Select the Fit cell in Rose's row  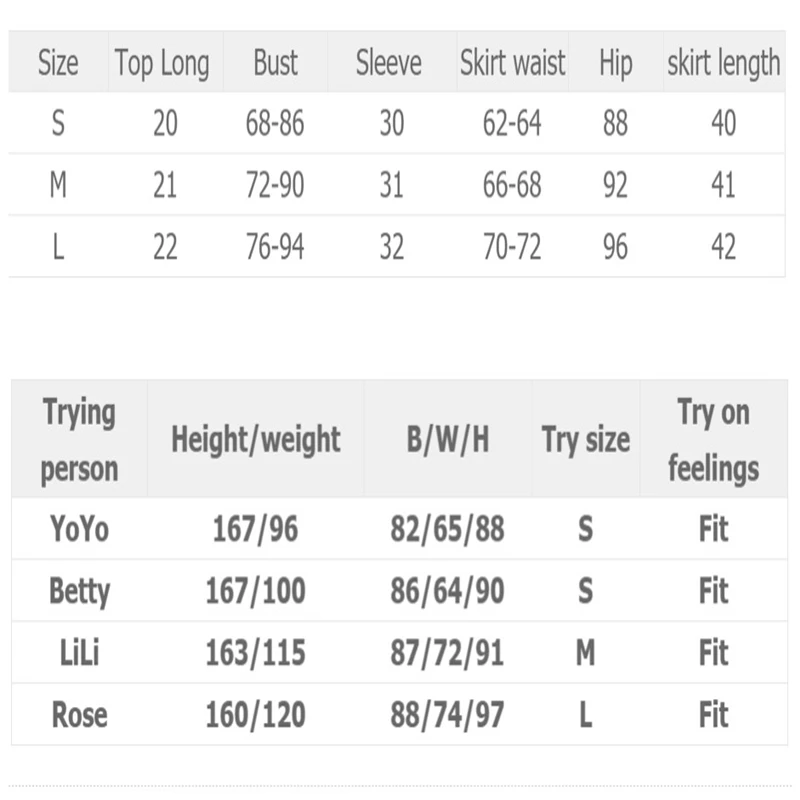[x=713, y=715]
